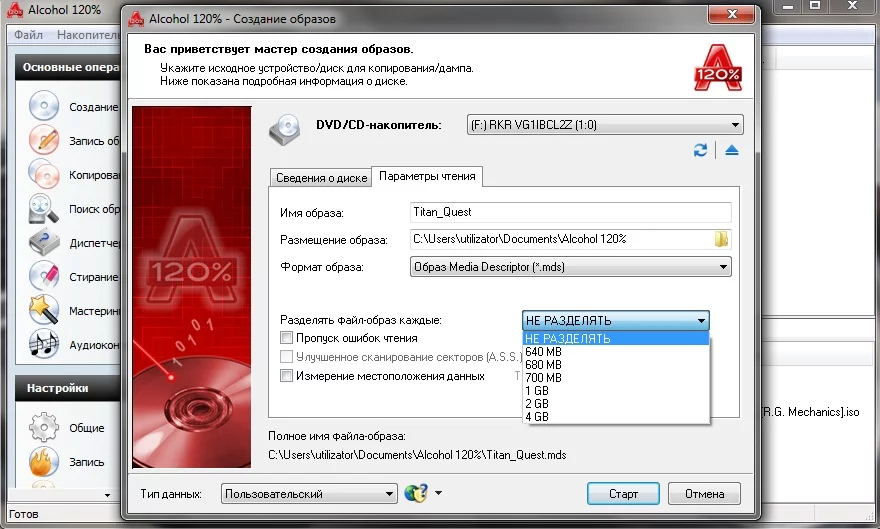Image resolution: width=880 pixels, height=529 pixels.
Task: Click the scroll-down arrow under the sidebar
Action: click(x=107, y=495)
